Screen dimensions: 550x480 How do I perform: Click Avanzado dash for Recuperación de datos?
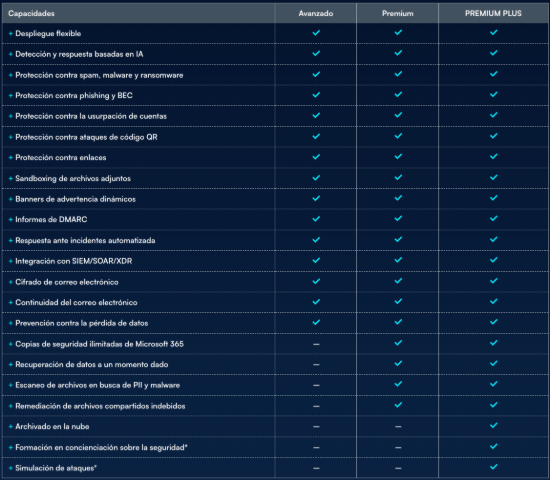316,365
